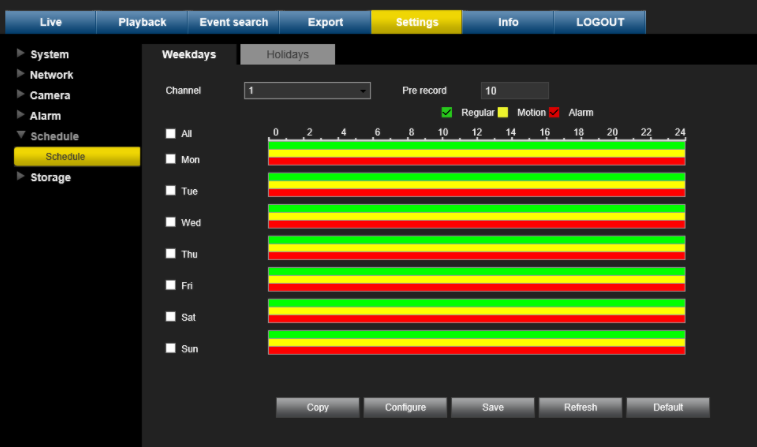Toggle the Alarm recording checkbox
The width and height of the screenshot is (757, 447).
(x=554, y=112)
